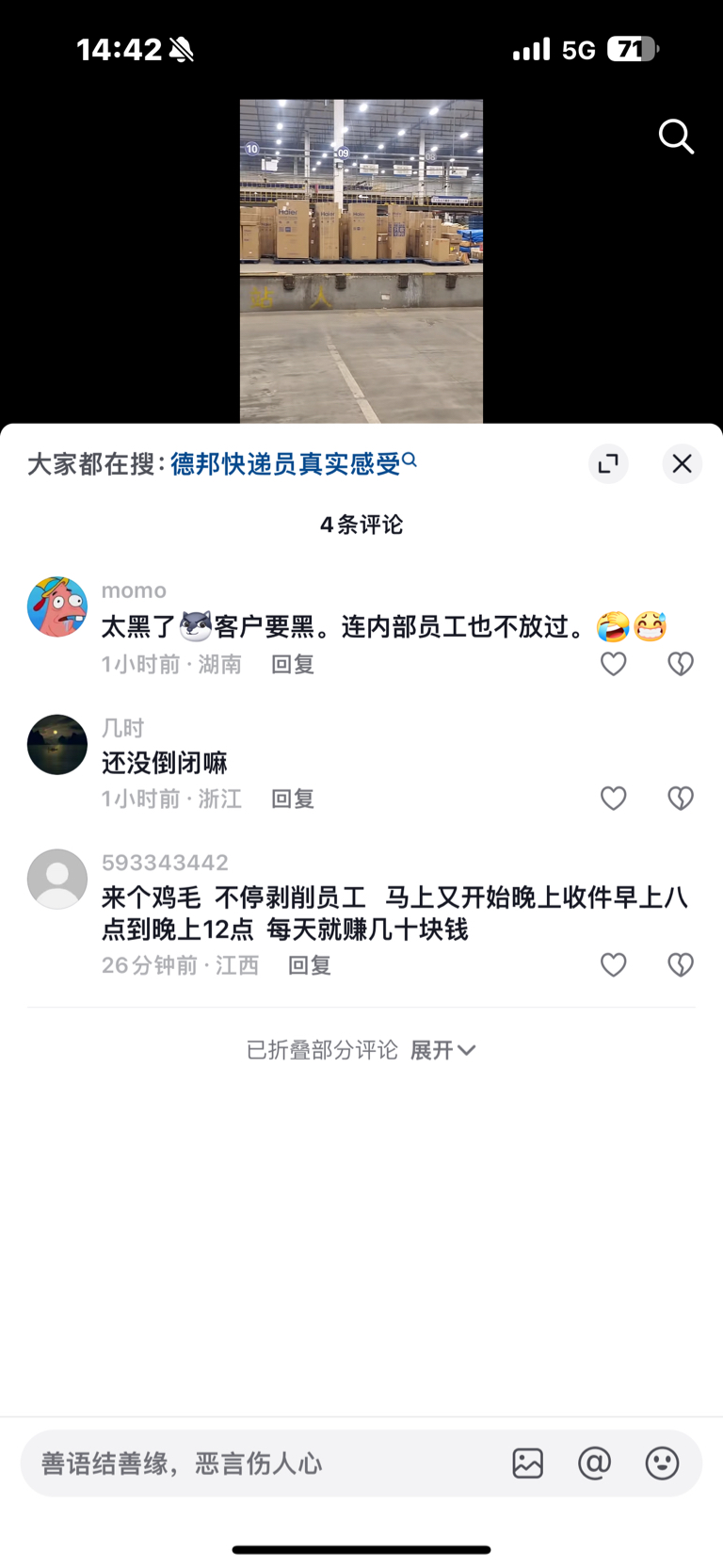
Task: Dislike the comment by 593343442
Action: (681, 964)
